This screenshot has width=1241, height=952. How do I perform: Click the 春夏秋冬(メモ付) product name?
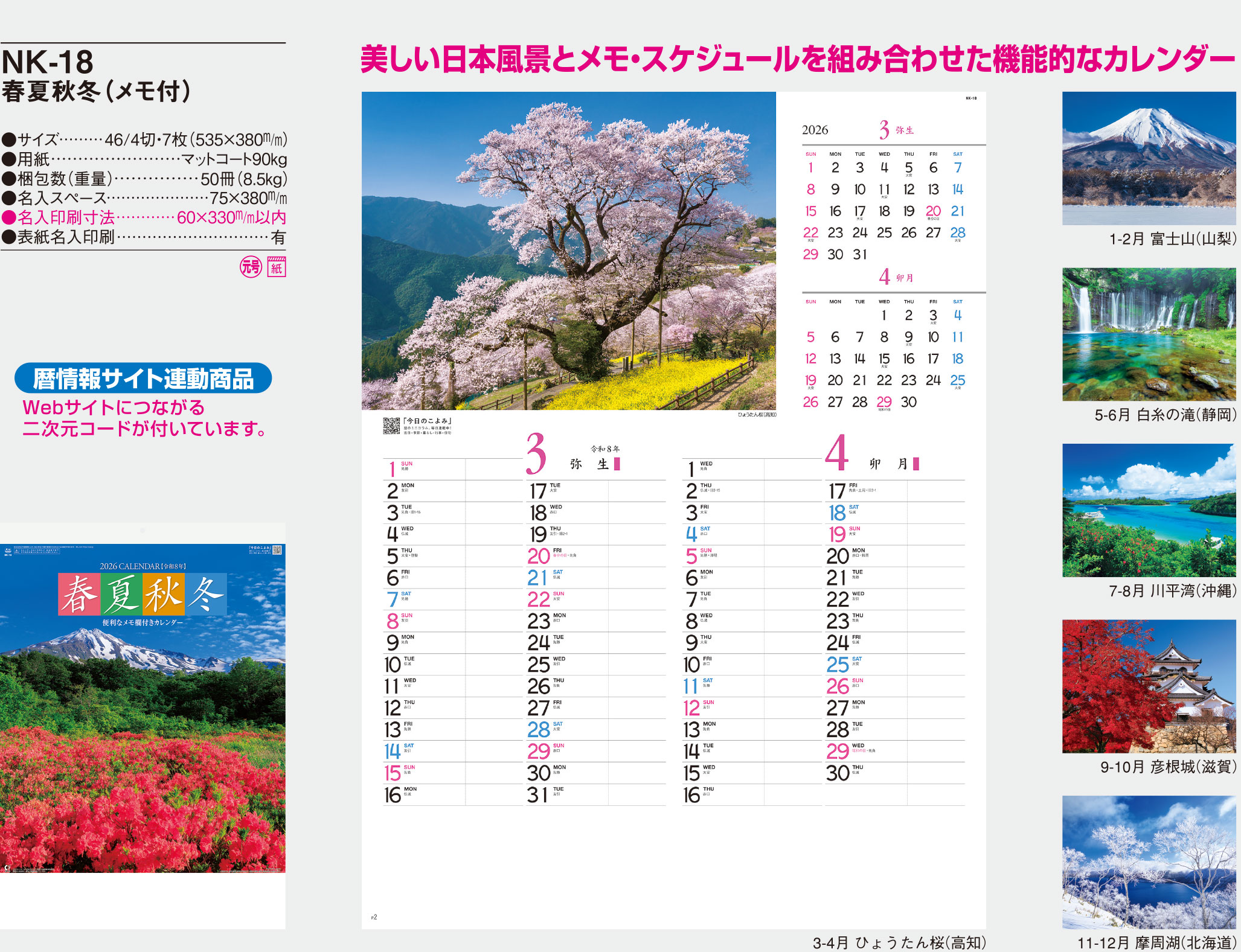[x=97, y=92]
